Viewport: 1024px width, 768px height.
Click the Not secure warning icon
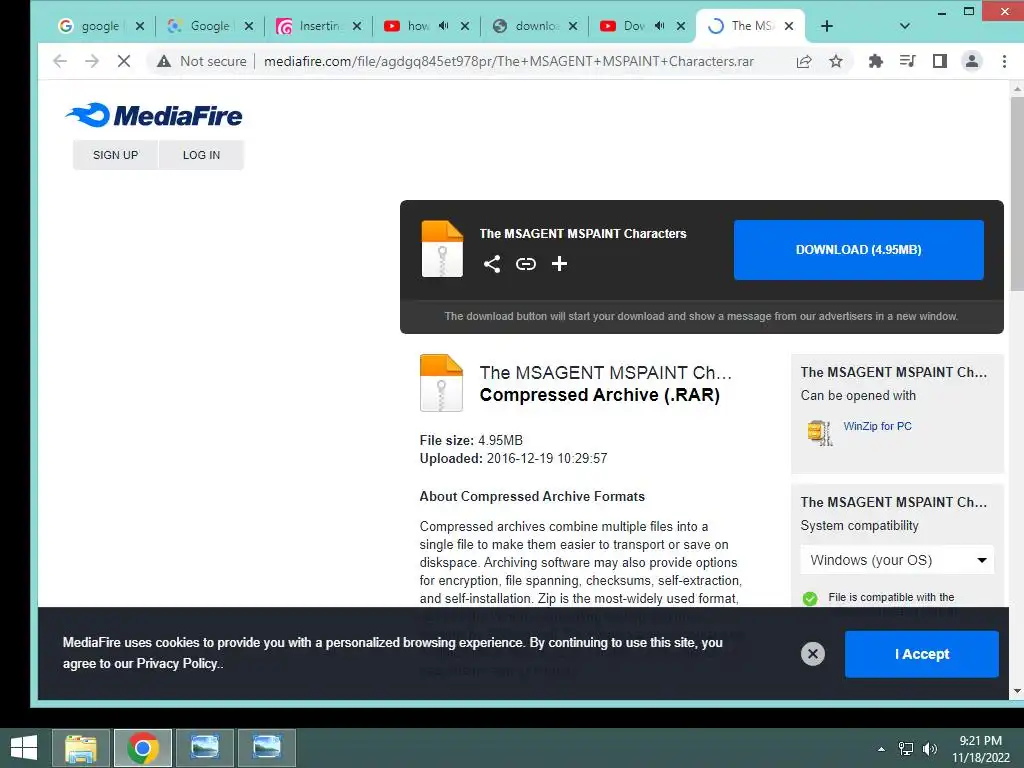point(164,61)
